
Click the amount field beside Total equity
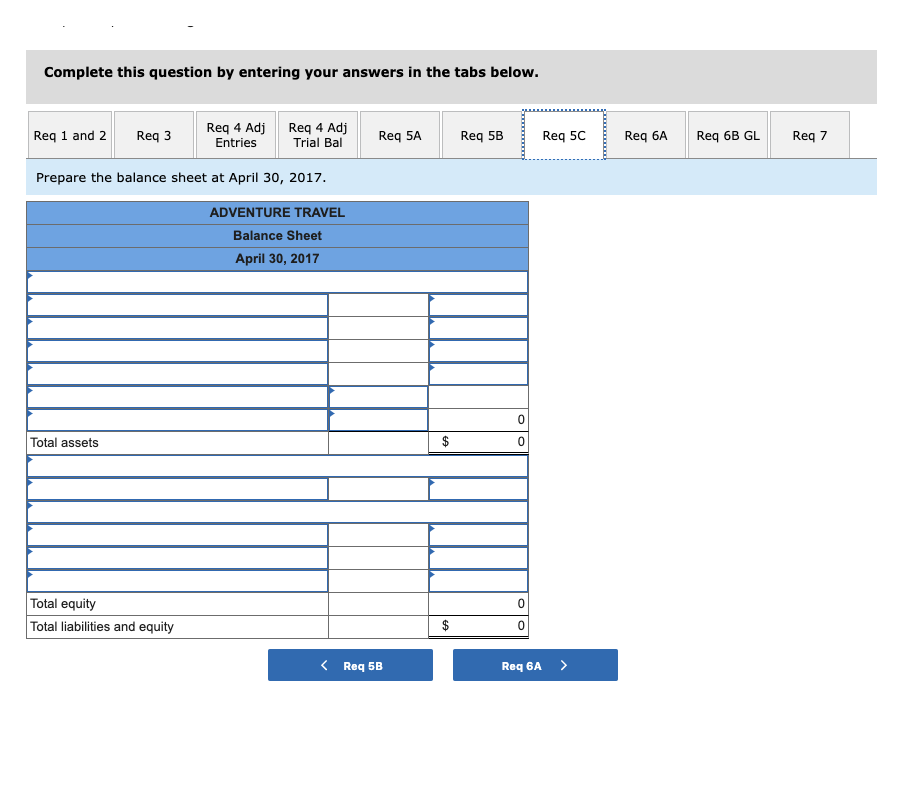(478, 603)
